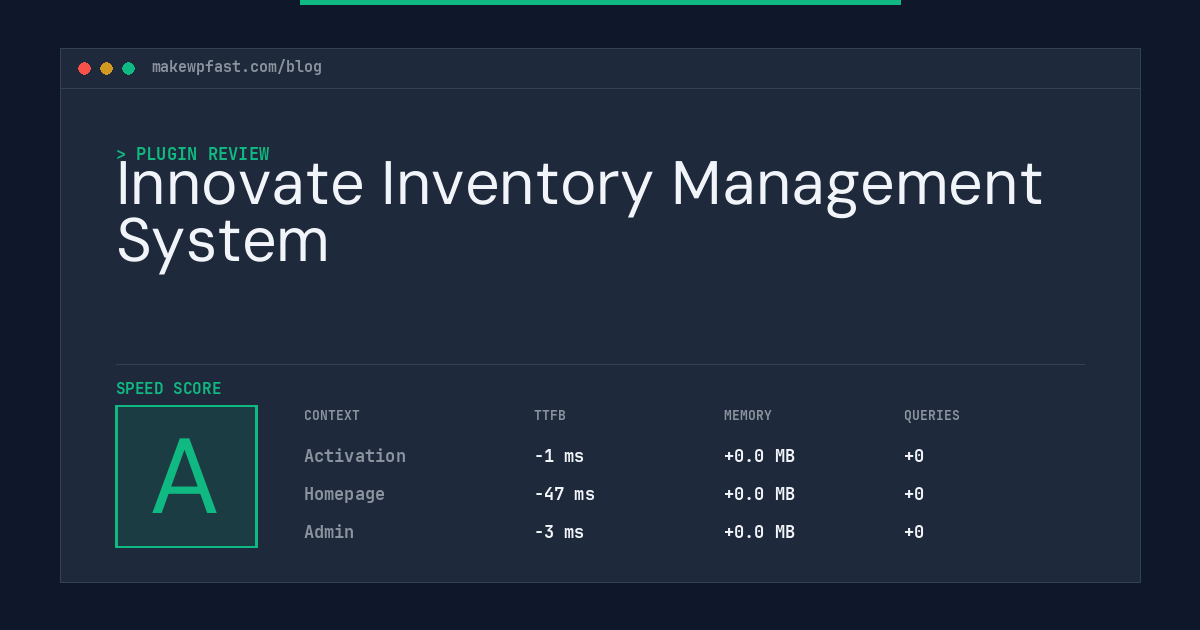Select the Homepage row label
Screen dimensions: 1200x630
[344, 494]
